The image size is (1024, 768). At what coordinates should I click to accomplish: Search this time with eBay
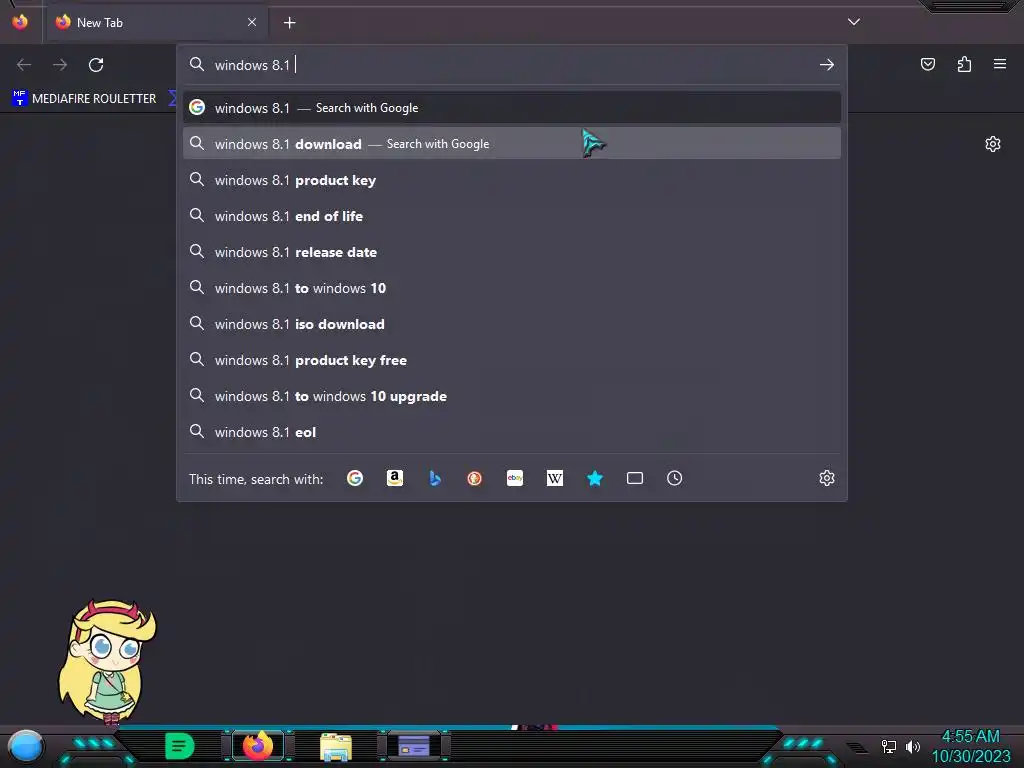(x=515, y=478)
